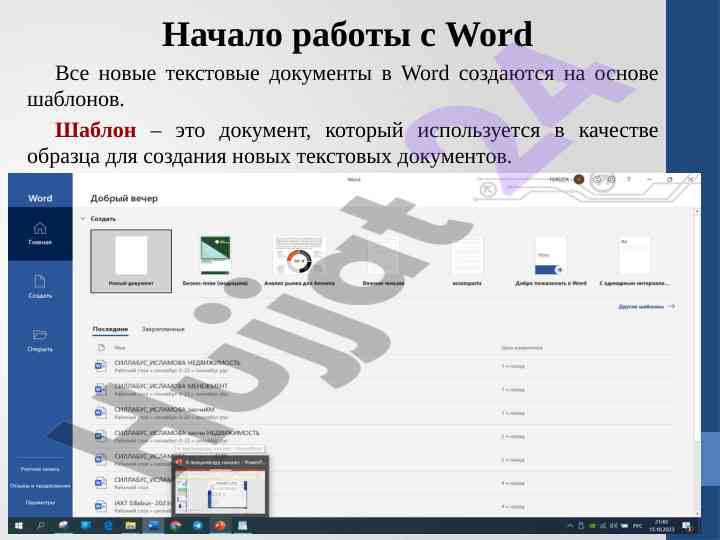Click the РУС language indicator in tray
The height and width of the screenshot is (540, 720).
[x=638, y=526]
